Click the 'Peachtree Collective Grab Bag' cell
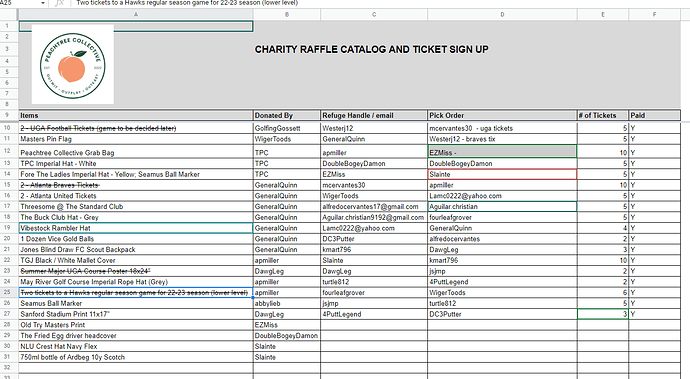The height and width of the screenshot is (379, 690). pos(136,152)
